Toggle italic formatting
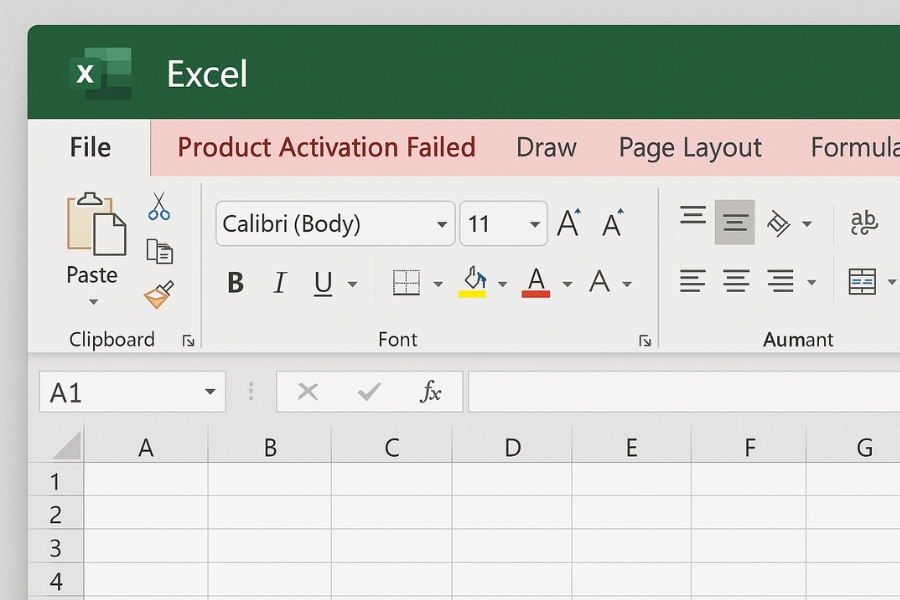This screenshot has width=900, height=600. 280,283
